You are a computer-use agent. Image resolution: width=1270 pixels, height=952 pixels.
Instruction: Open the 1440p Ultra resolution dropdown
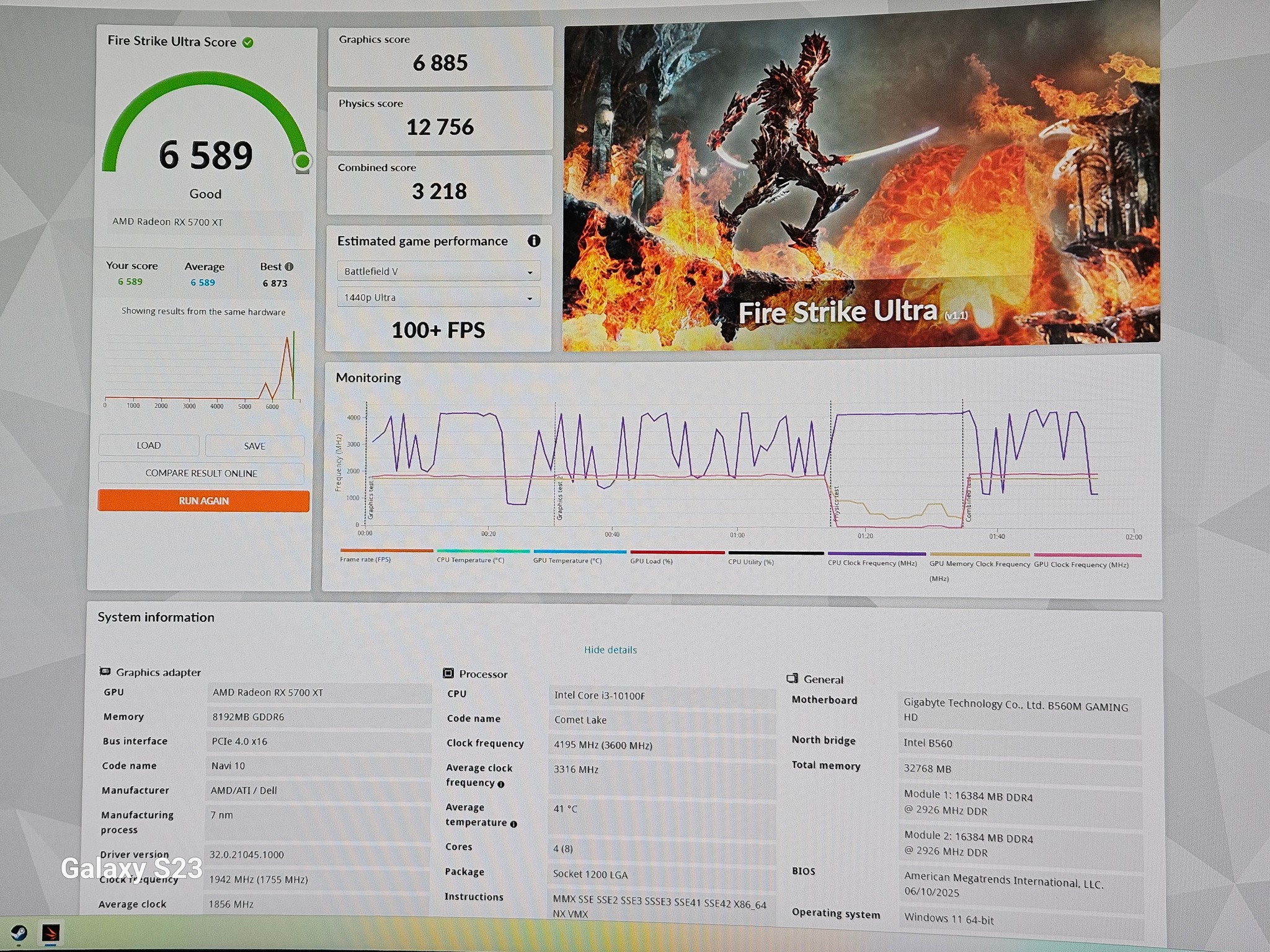point(438,297)
